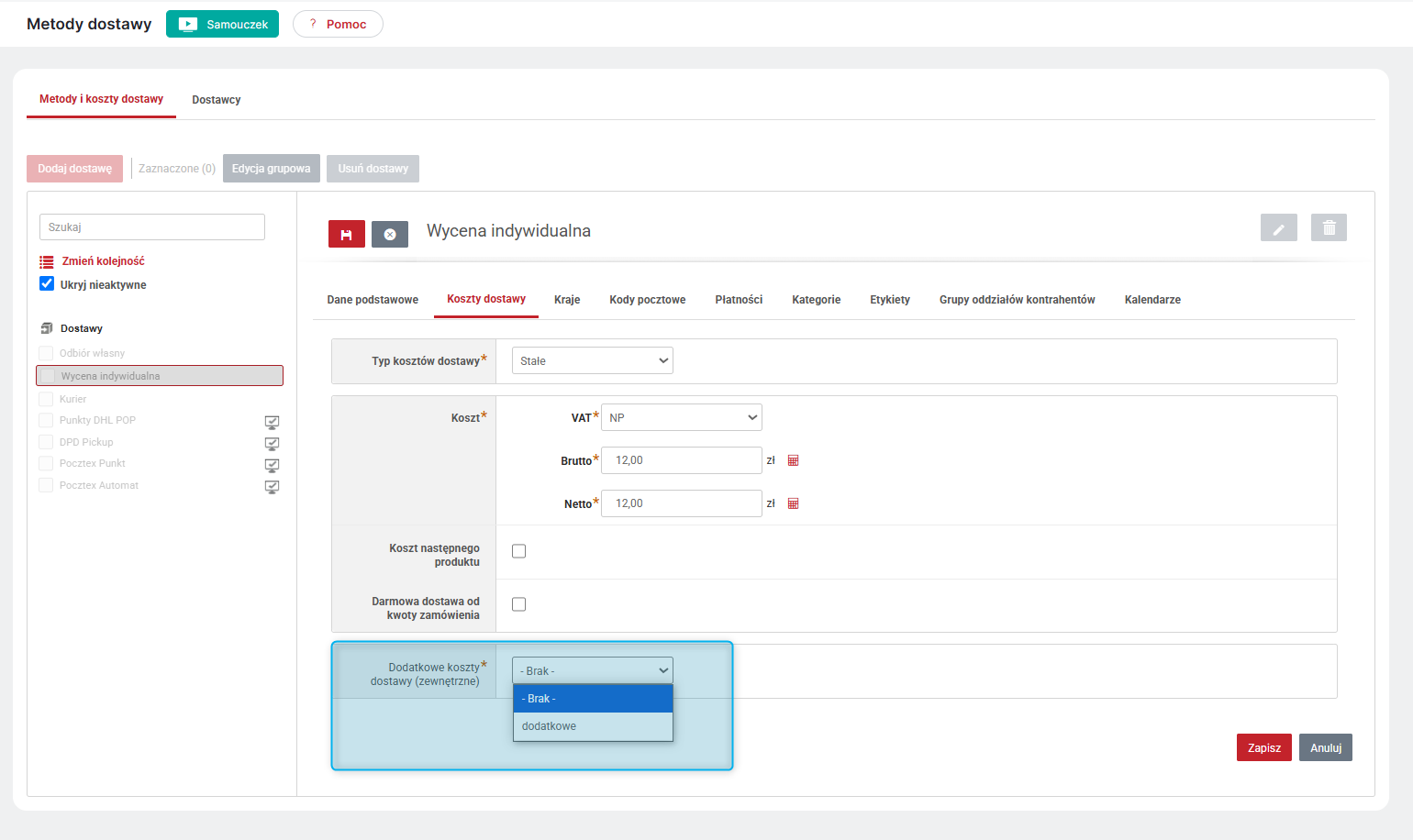Check the Kurier checkbox
Image resolution: width=1413 pixels, height=840 pixels.
46,399
